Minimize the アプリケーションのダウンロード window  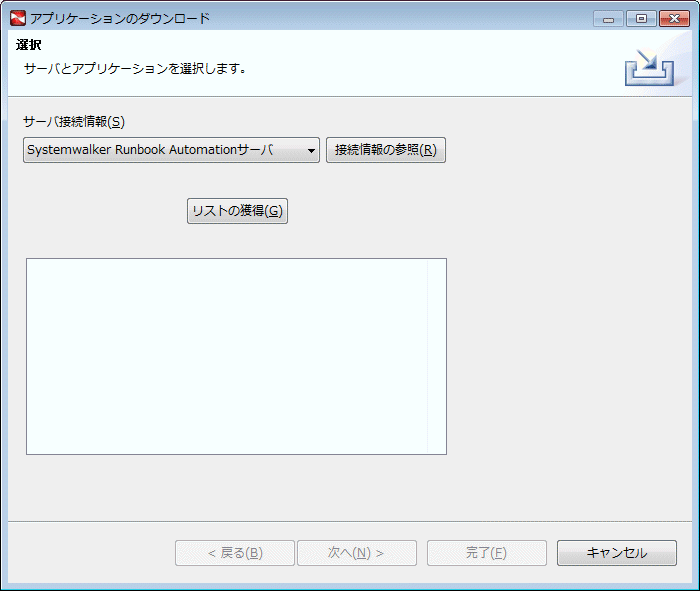pyautogui.click(x=608, y=19)
